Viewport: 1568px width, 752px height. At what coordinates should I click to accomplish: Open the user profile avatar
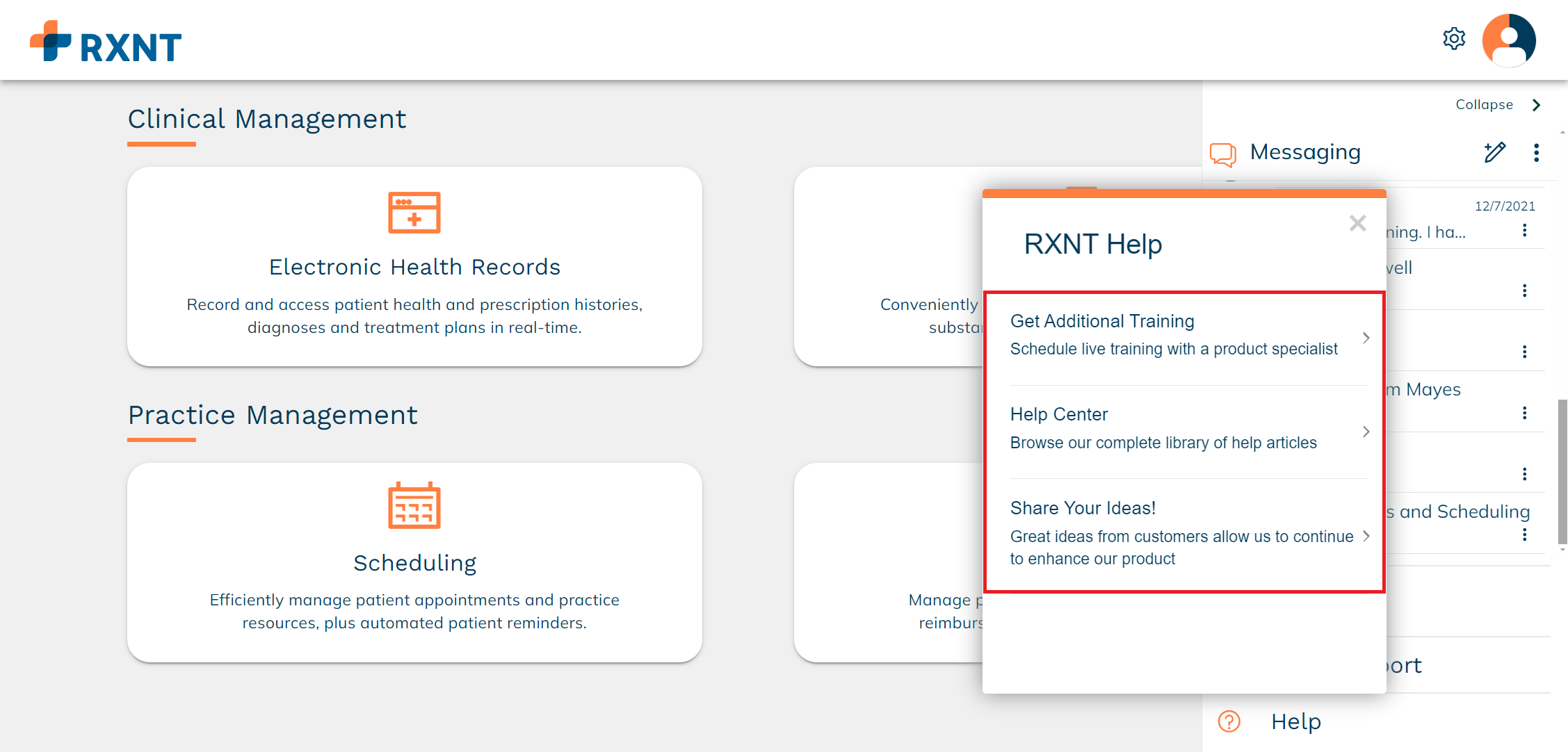coord(1509,40)
